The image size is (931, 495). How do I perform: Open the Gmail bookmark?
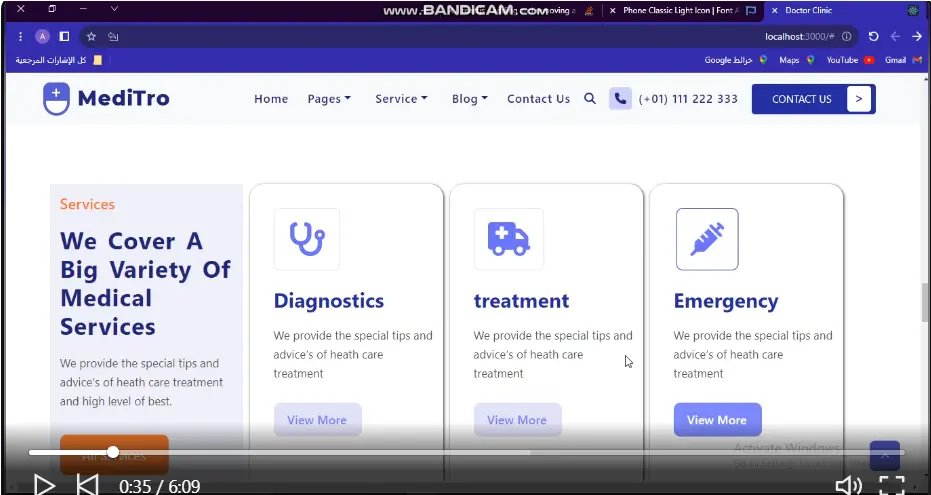[903, 60]
